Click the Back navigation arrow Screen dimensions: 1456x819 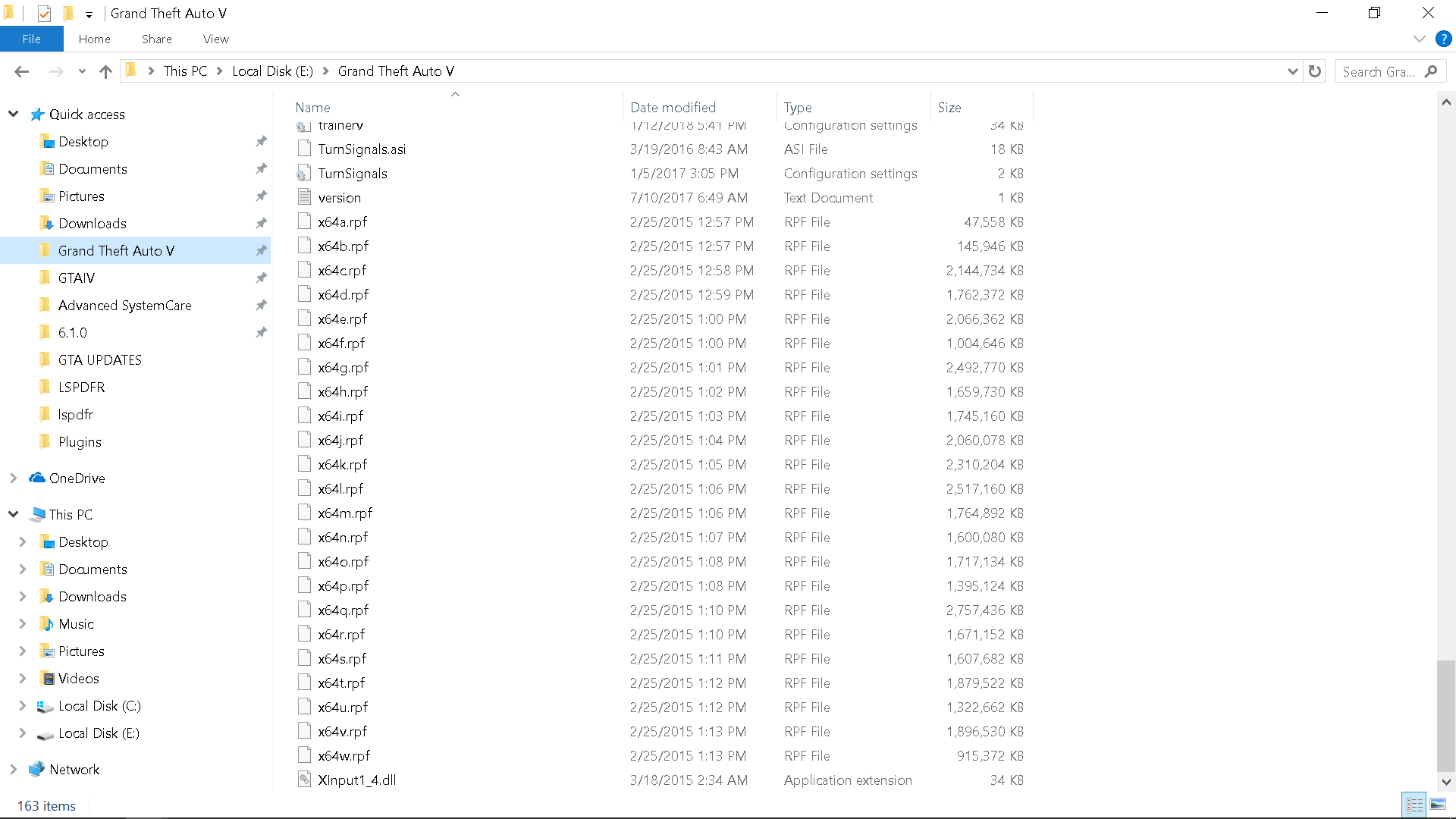coord(21,71)
